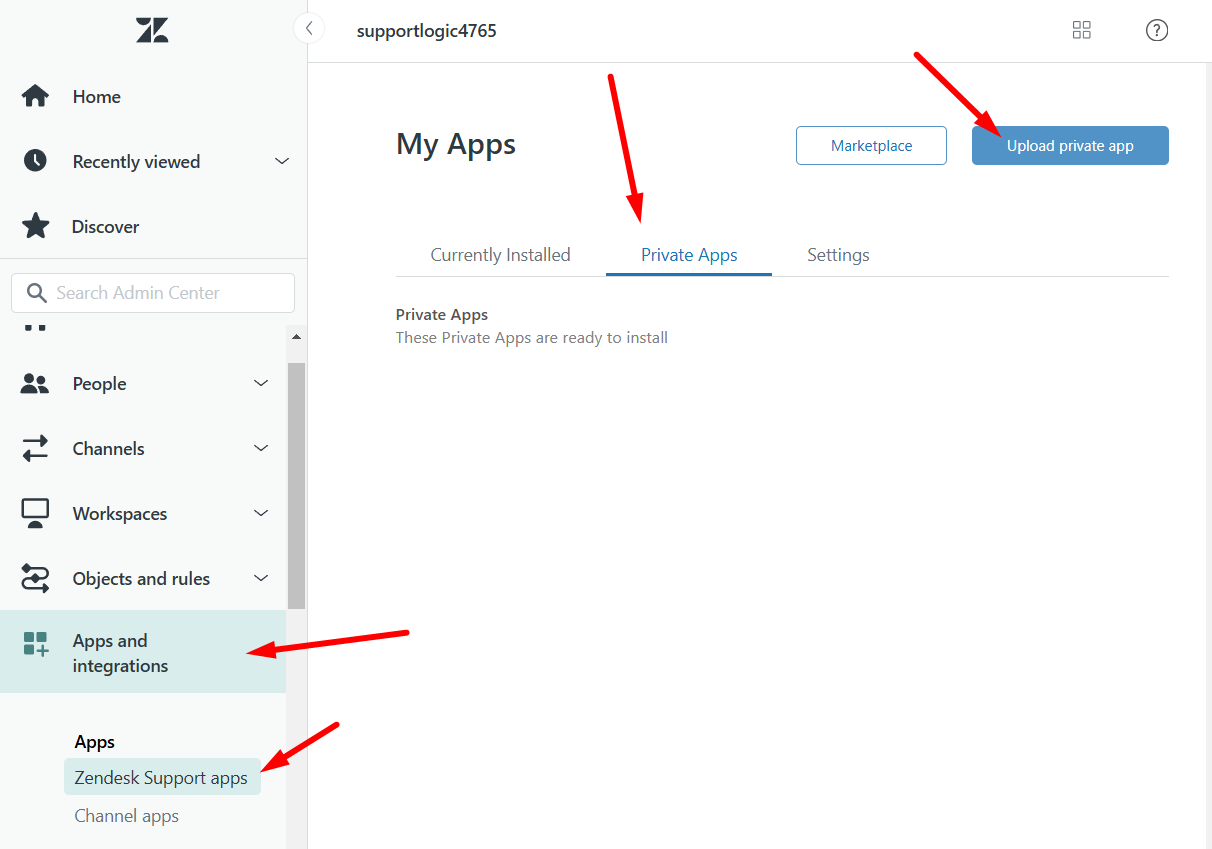Click the Marketplace button

point(871,145)
